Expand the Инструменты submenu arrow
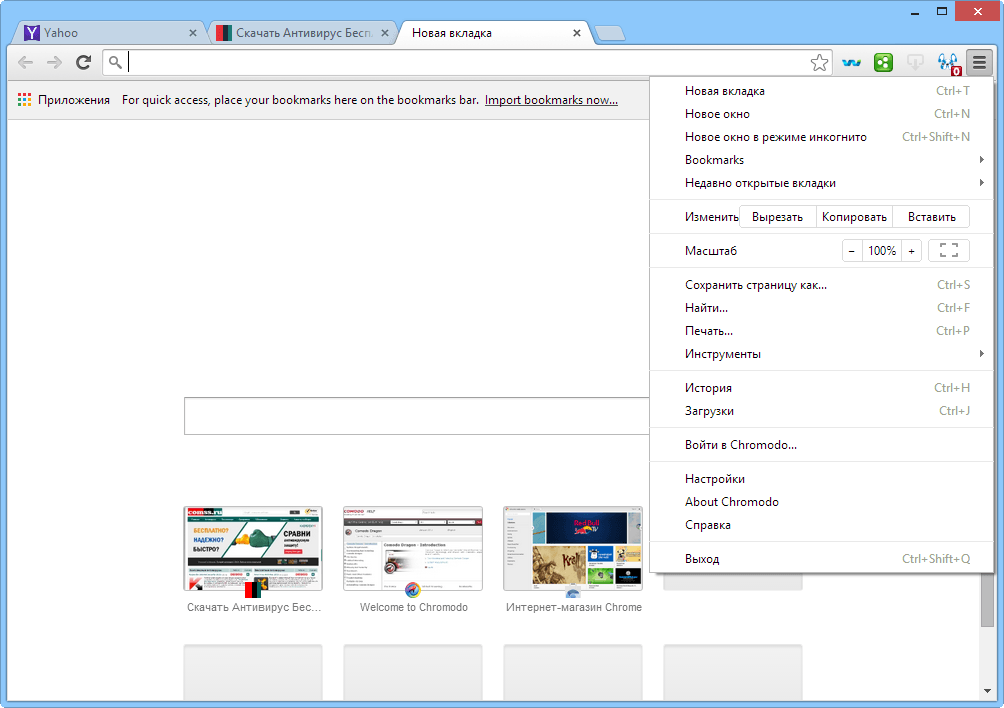 click(981, 354)
